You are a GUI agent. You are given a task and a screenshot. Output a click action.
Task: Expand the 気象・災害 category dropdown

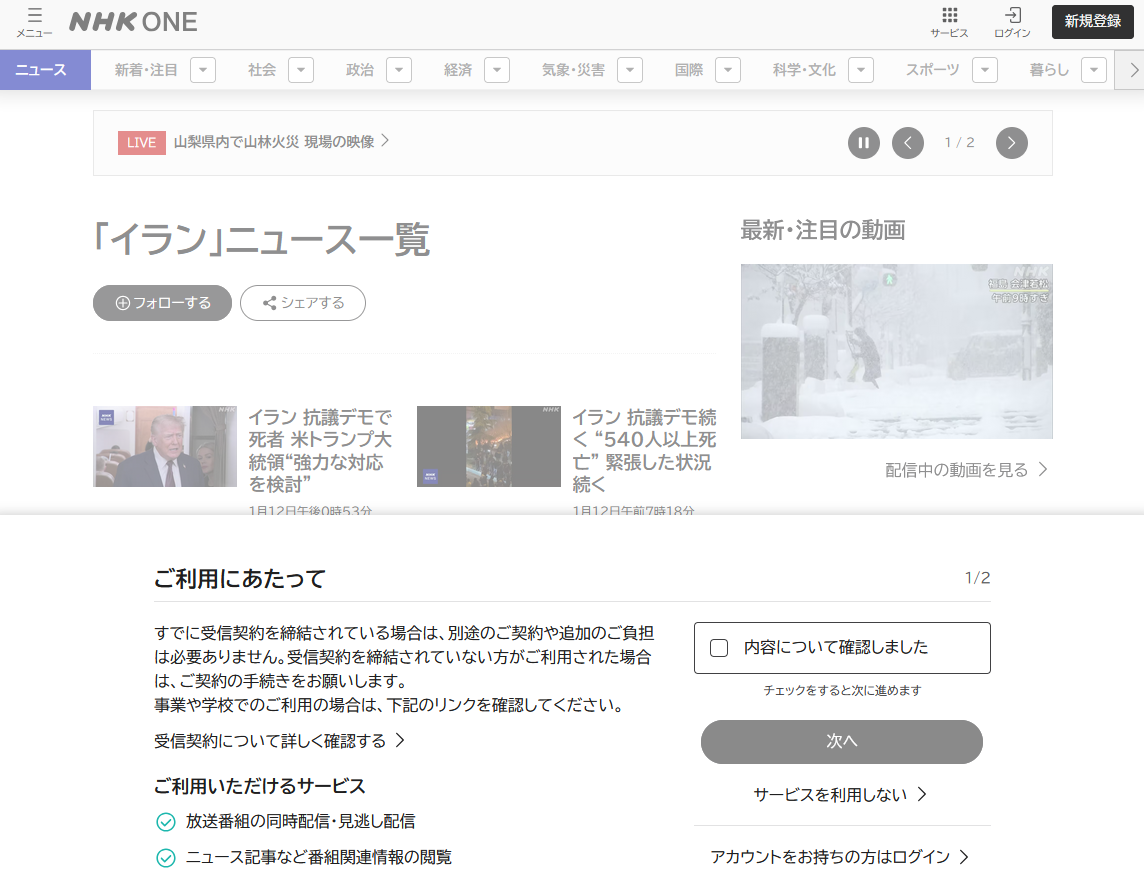pos(629,70)
